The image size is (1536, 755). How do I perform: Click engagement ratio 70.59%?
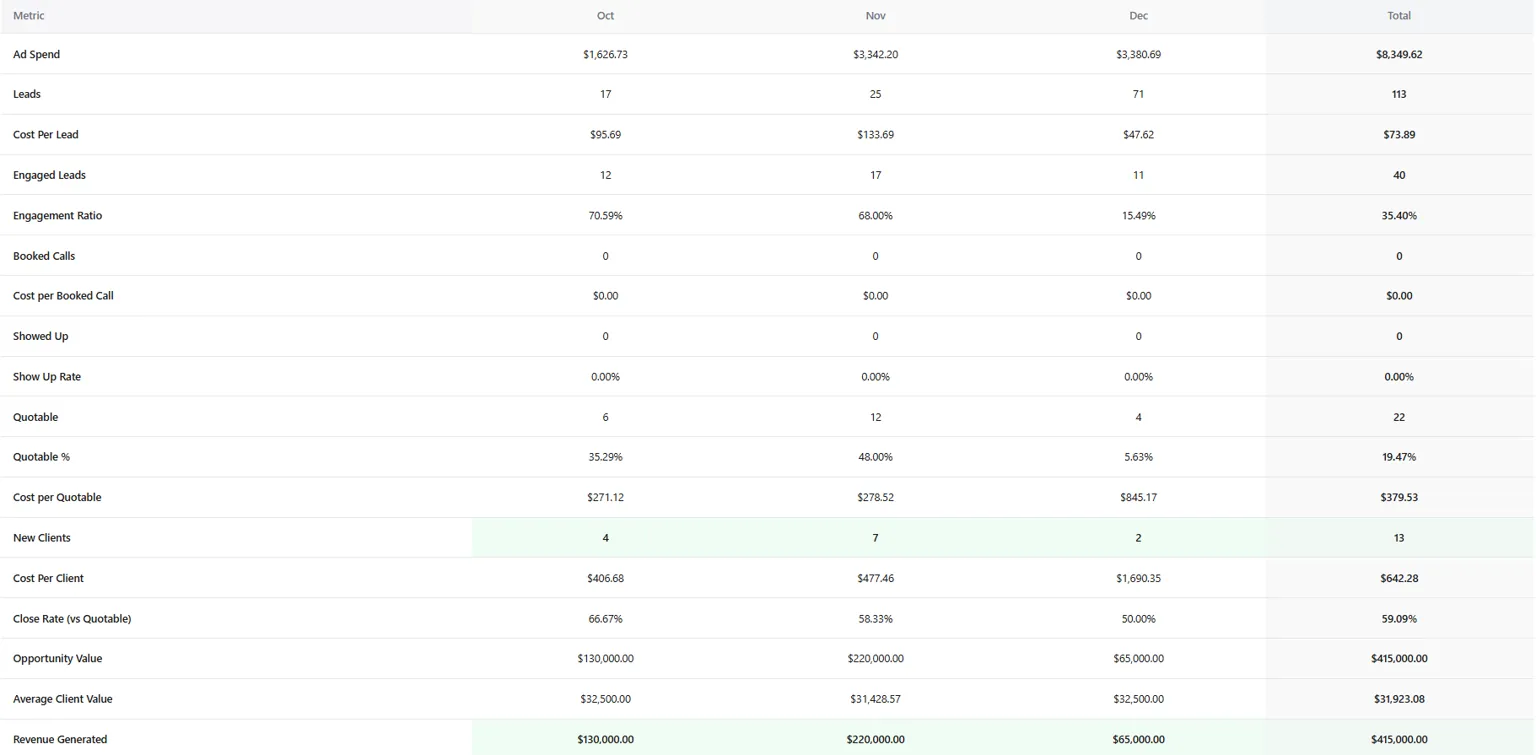605,216
